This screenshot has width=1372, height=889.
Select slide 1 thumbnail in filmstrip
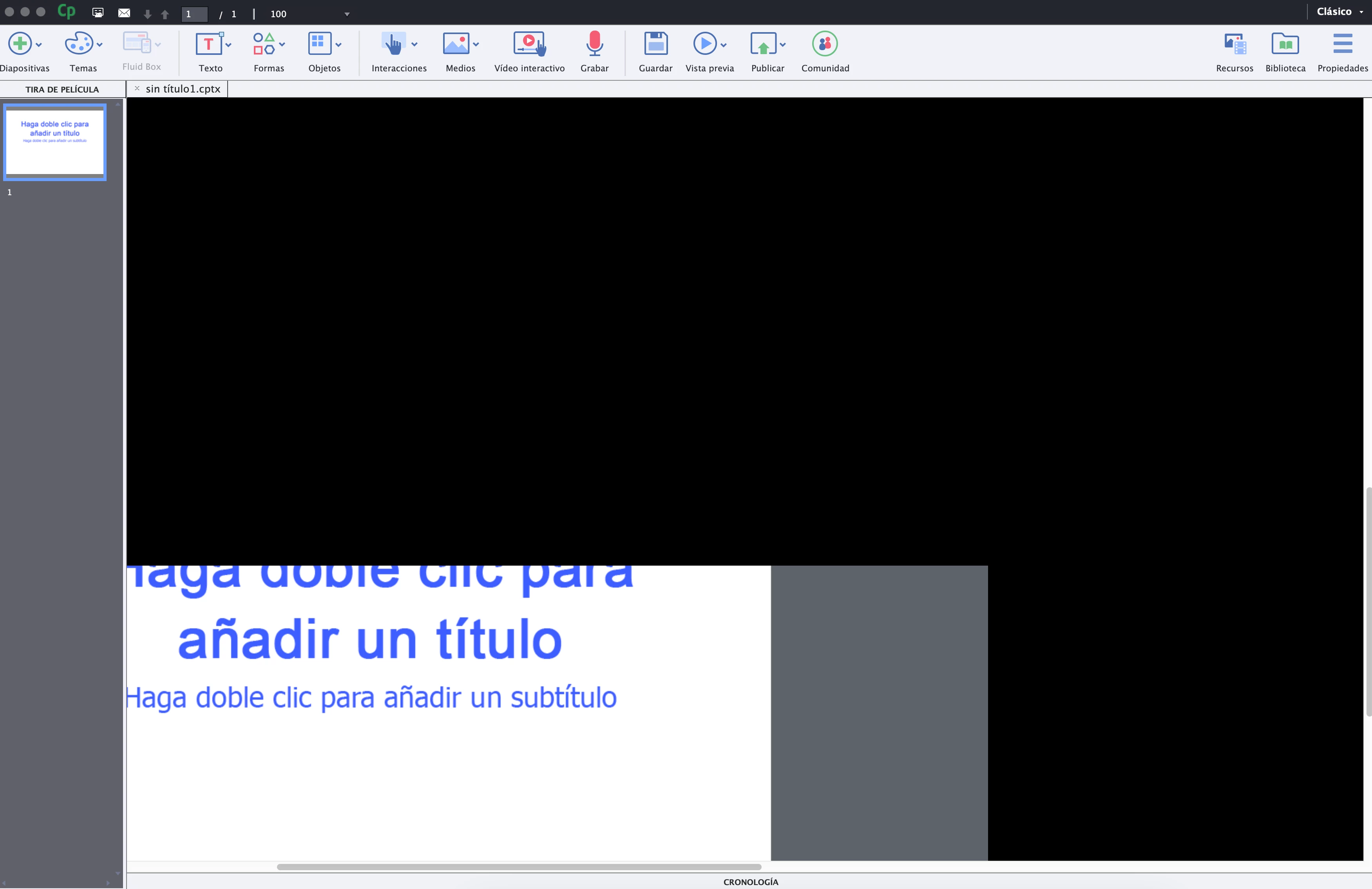55,142
